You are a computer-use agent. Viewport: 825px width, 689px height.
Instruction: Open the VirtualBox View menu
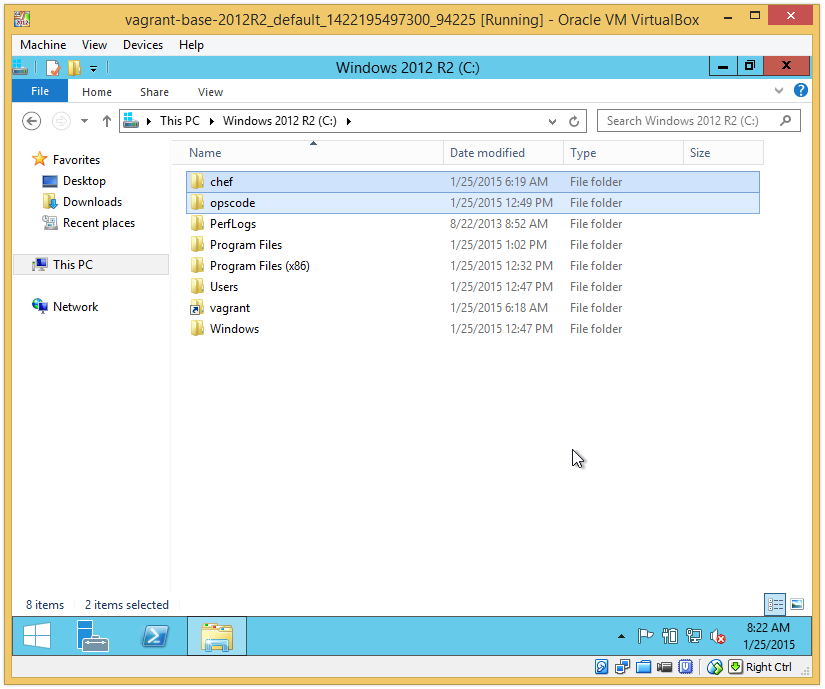94,45
